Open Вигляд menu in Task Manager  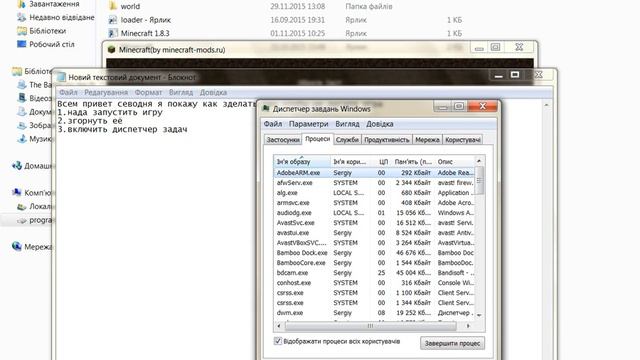[x=347, y=124]
